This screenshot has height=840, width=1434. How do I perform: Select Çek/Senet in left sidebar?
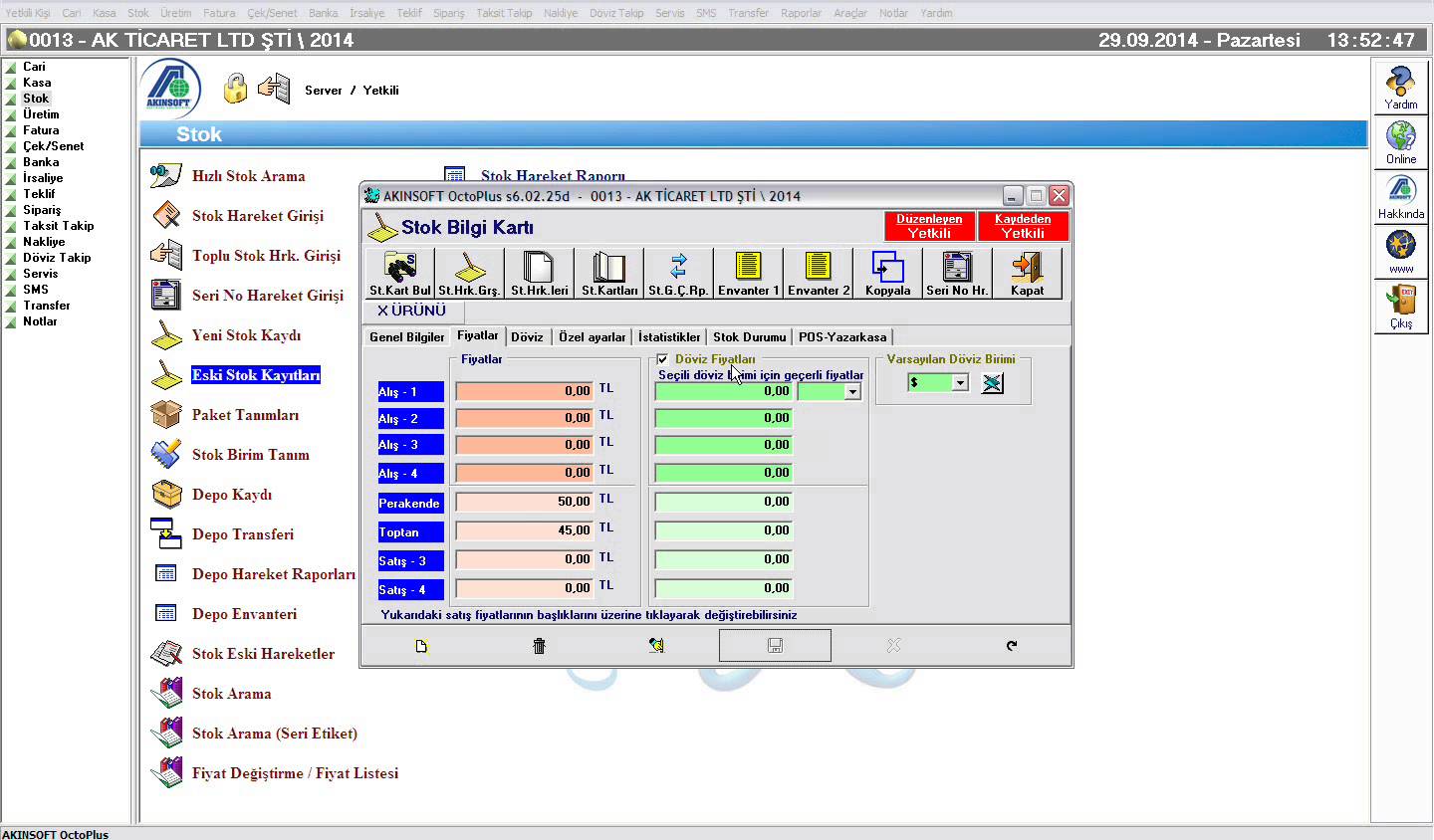[53, 146]
